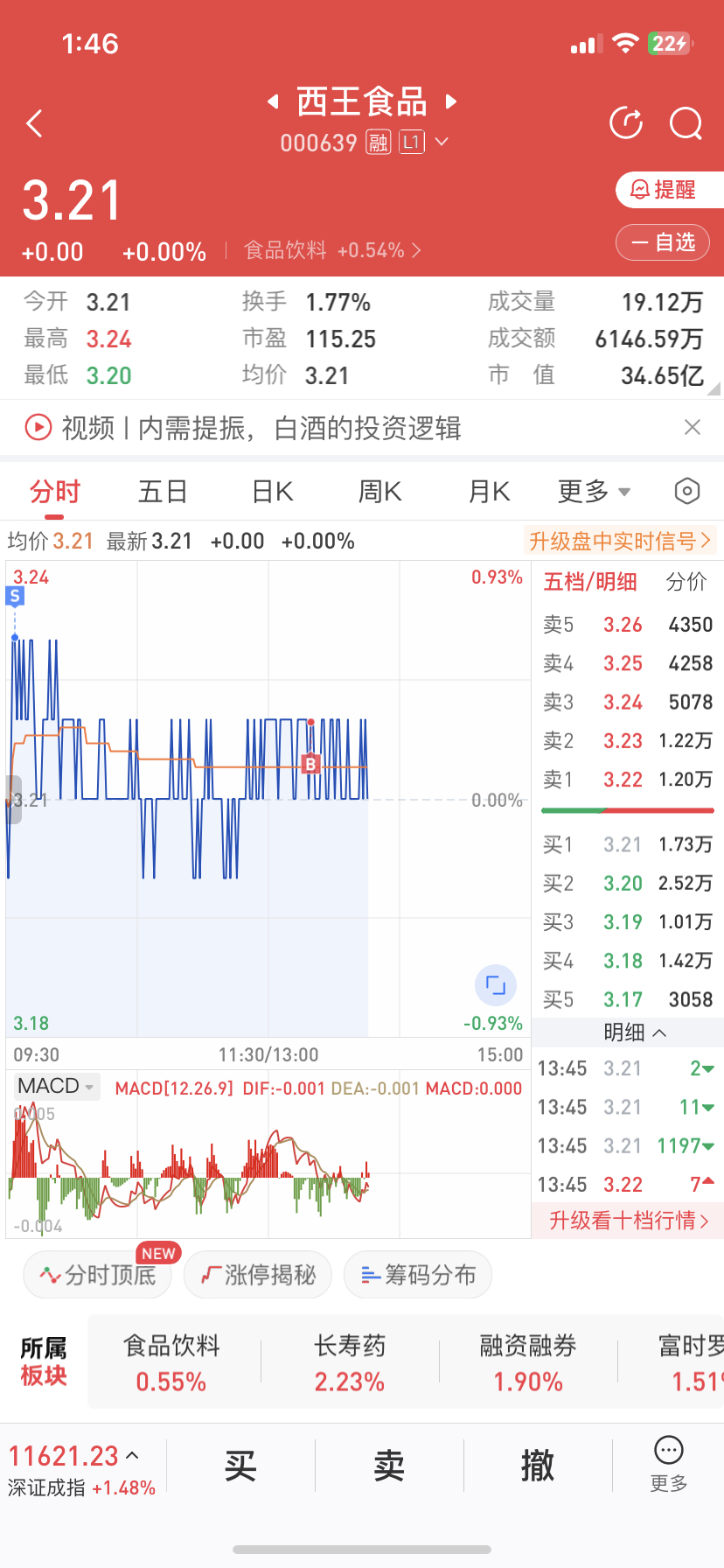Image resolution: width=724 pixels, height=1568 pixels.
Task: Open 内需提振，白酒的投资逻辑 video headline
Action: click(299, 428)
